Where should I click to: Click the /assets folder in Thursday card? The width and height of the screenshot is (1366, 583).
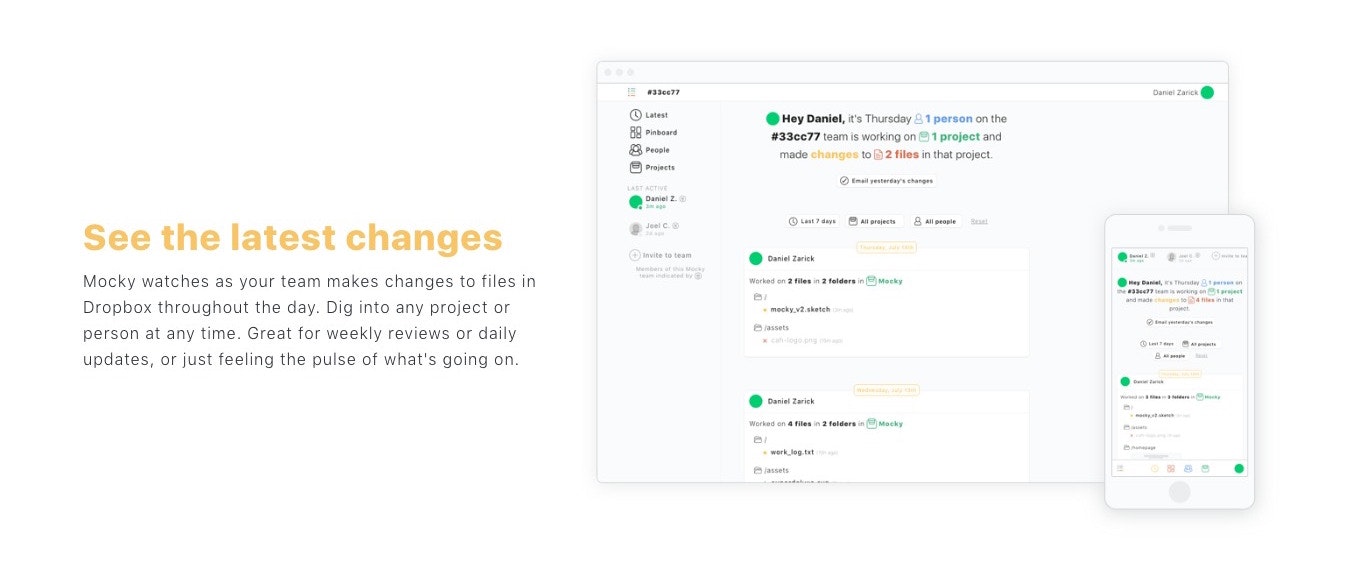click(x=771, y=328)
